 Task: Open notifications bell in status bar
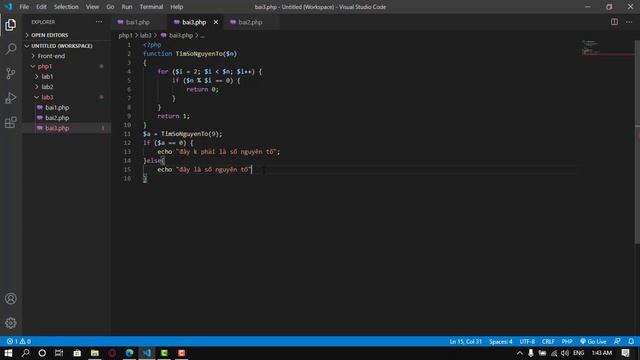631,341
